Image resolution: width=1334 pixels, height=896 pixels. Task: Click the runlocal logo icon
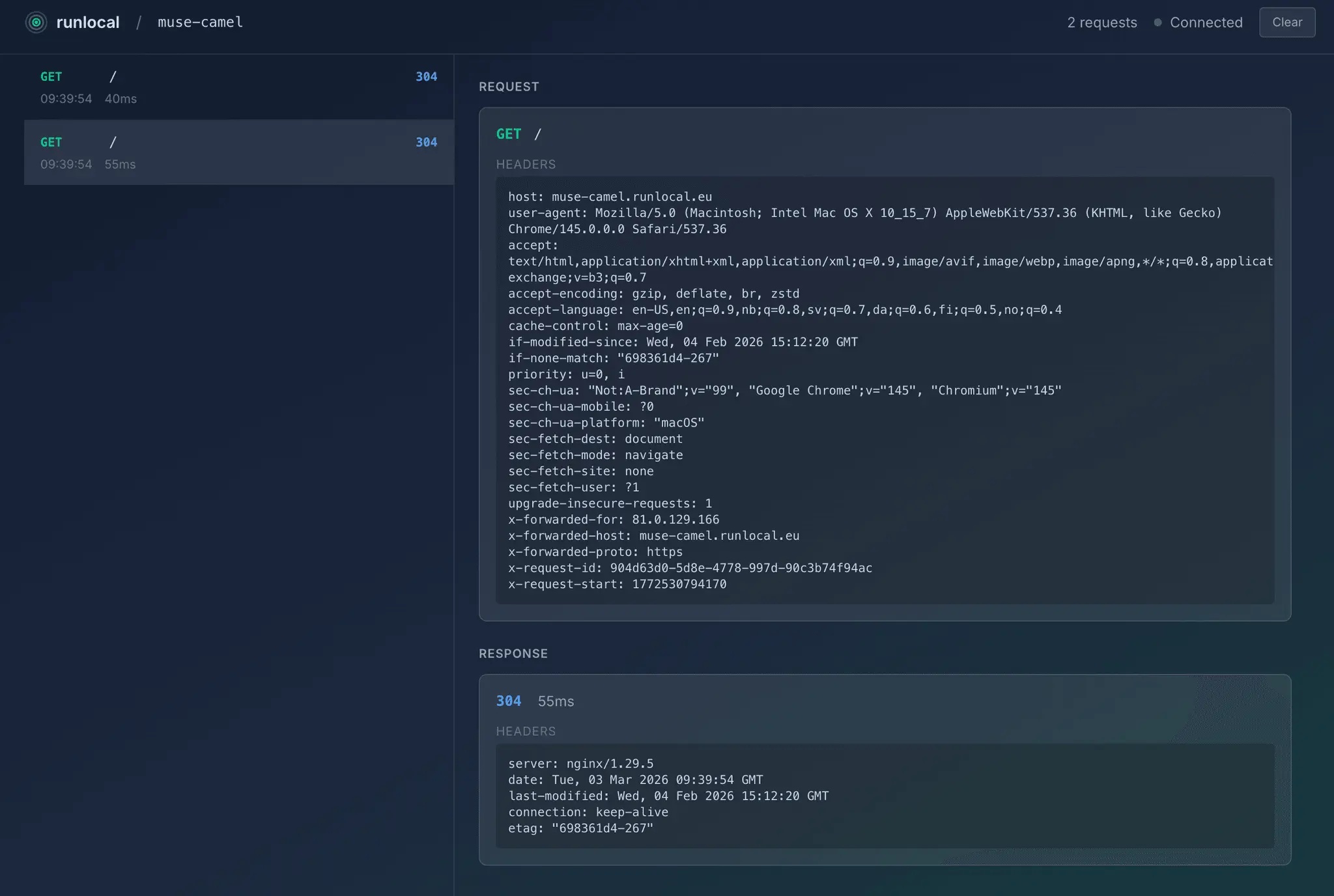click(36, 22)
